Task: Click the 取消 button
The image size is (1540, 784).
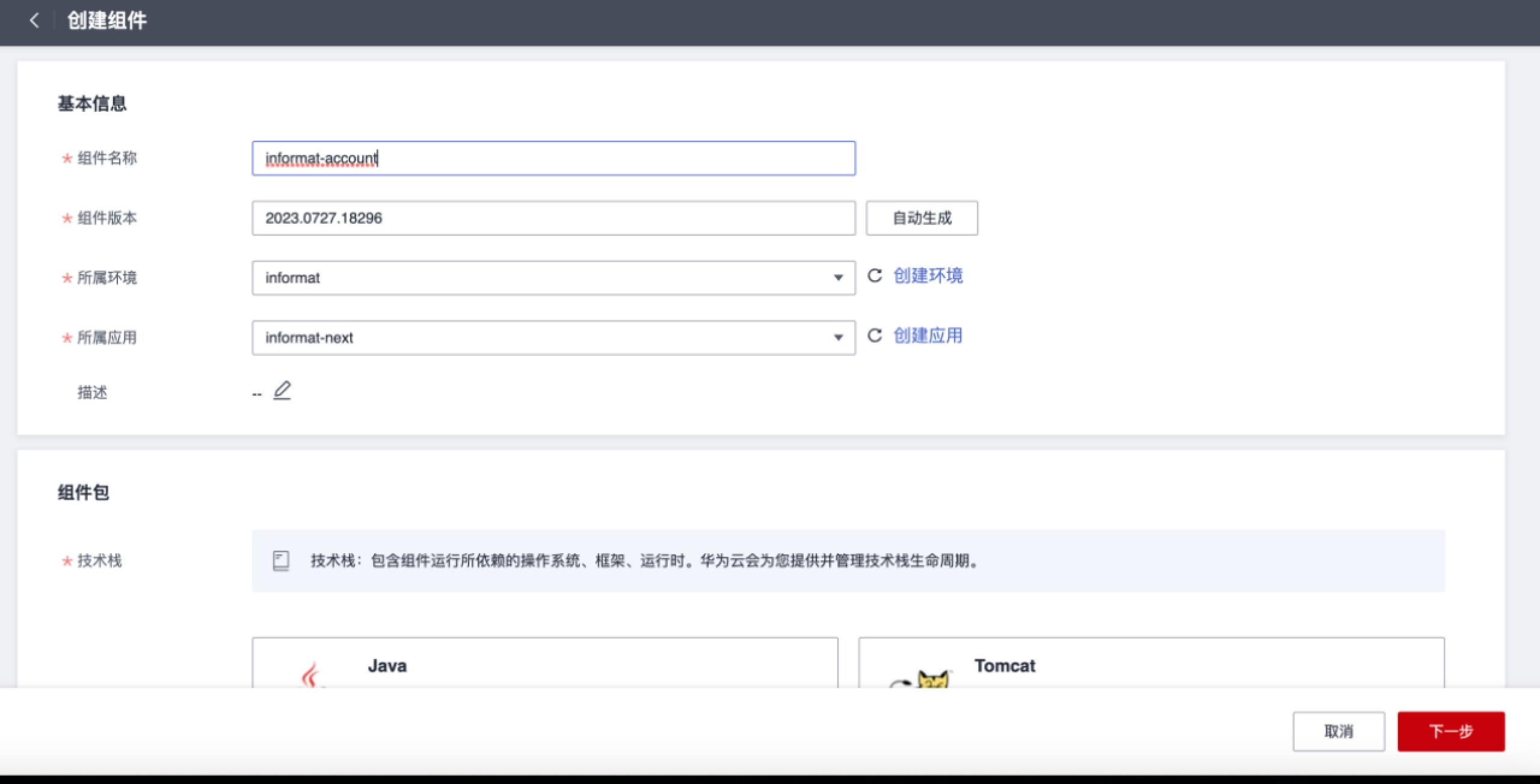Action: (x=1338, y=731)
